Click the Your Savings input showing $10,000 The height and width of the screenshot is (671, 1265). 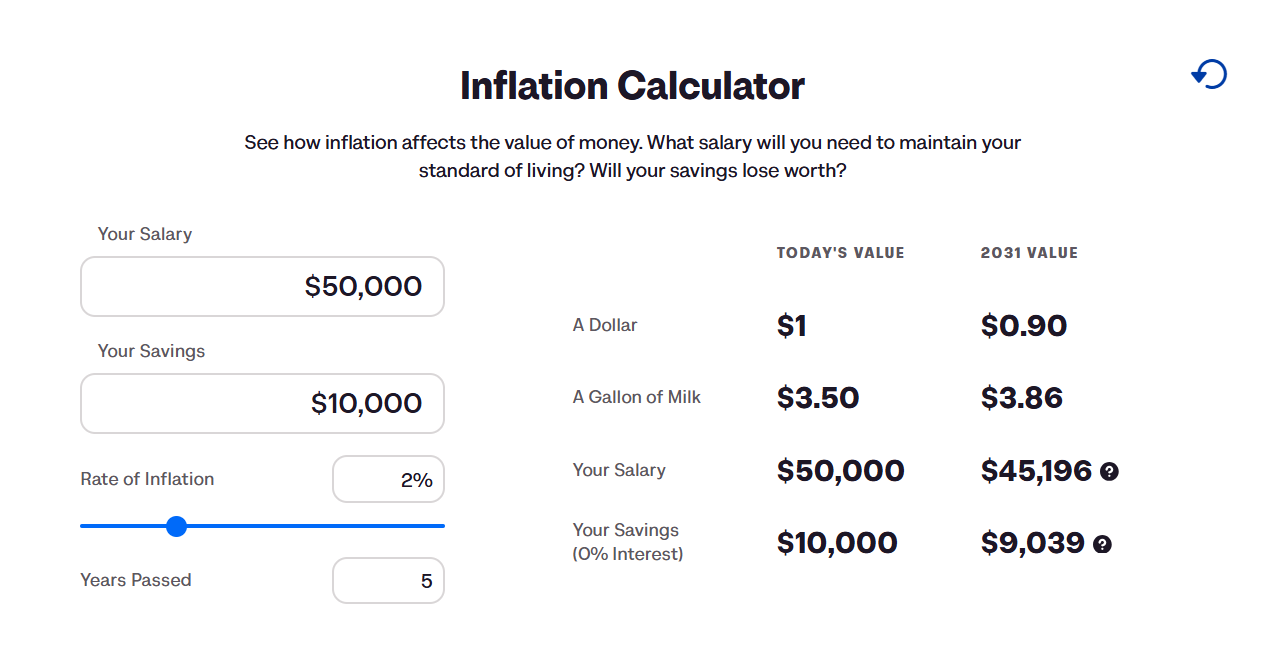(x=262, y=404)
